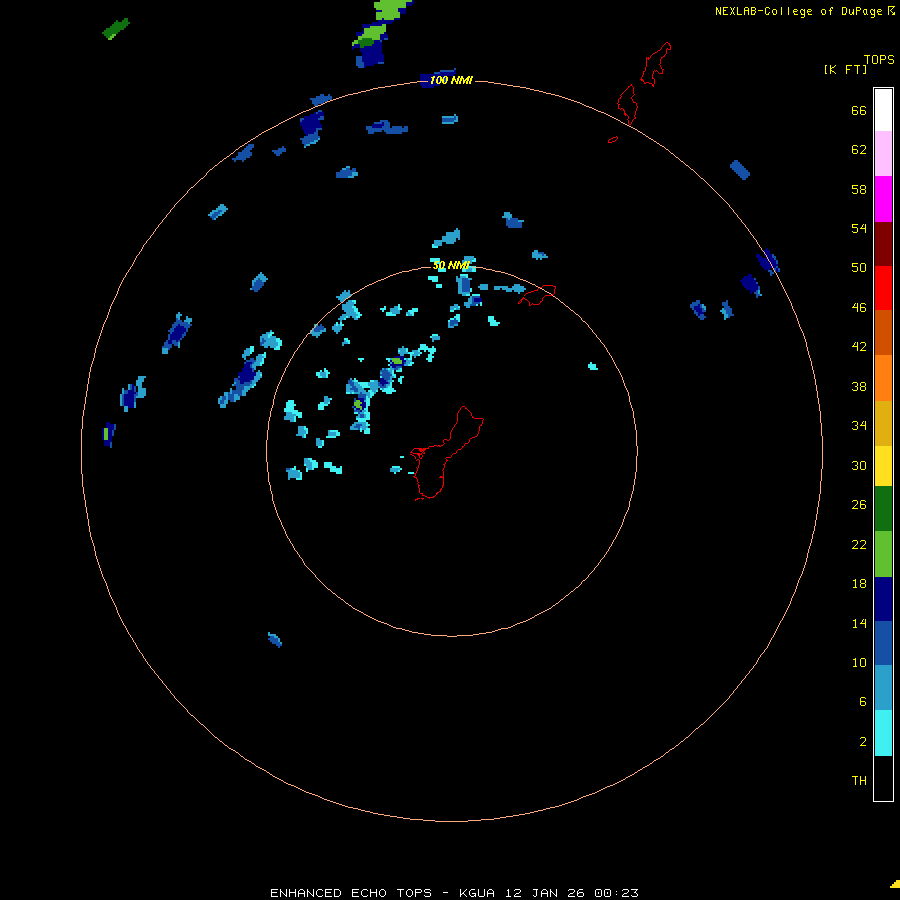900x900 pixels.
Task: Click the Guam island outline at radar center
Action: (447, 453)
